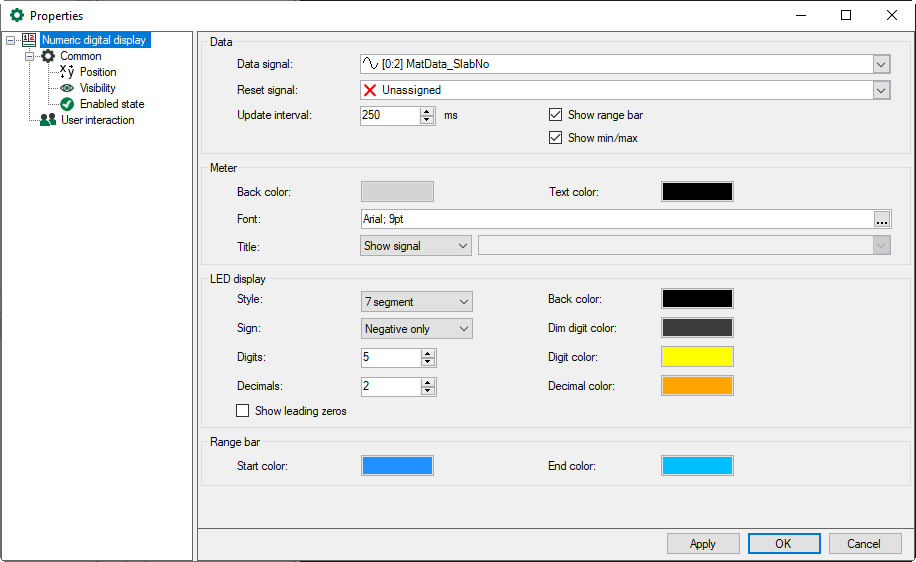Click the Numeric digital display tree icon
The image size is (916, 562).
point(29,40)
